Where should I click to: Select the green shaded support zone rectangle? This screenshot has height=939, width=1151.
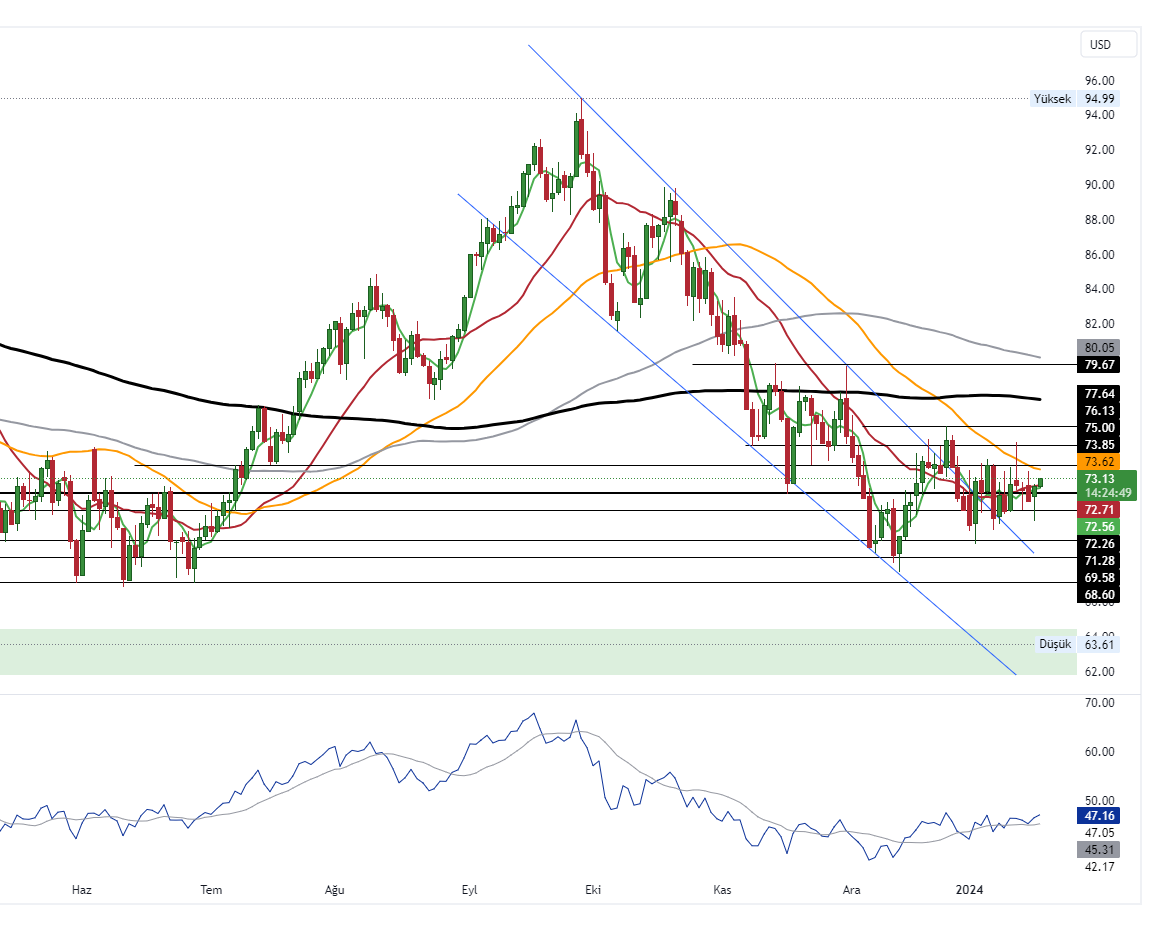[500, 652]
